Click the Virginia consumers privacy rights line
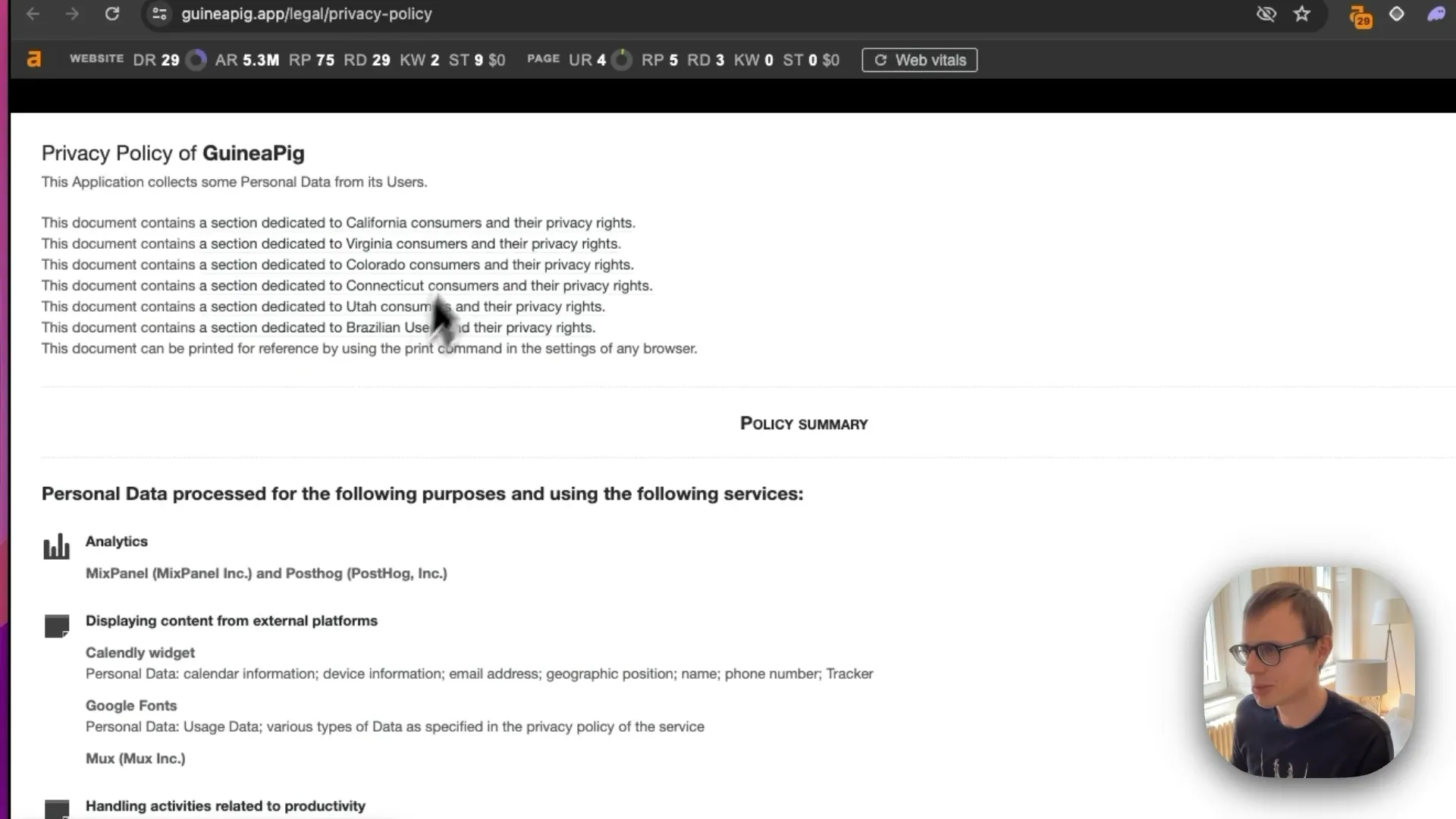 331,244
